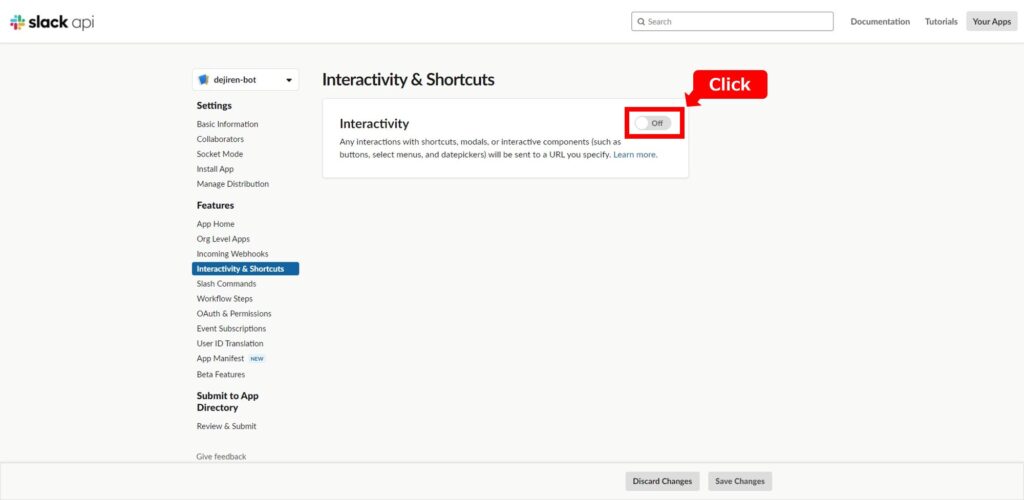1024x500 pixels.
Task: Click the search magnifier icon
Action: click(641, 22)
